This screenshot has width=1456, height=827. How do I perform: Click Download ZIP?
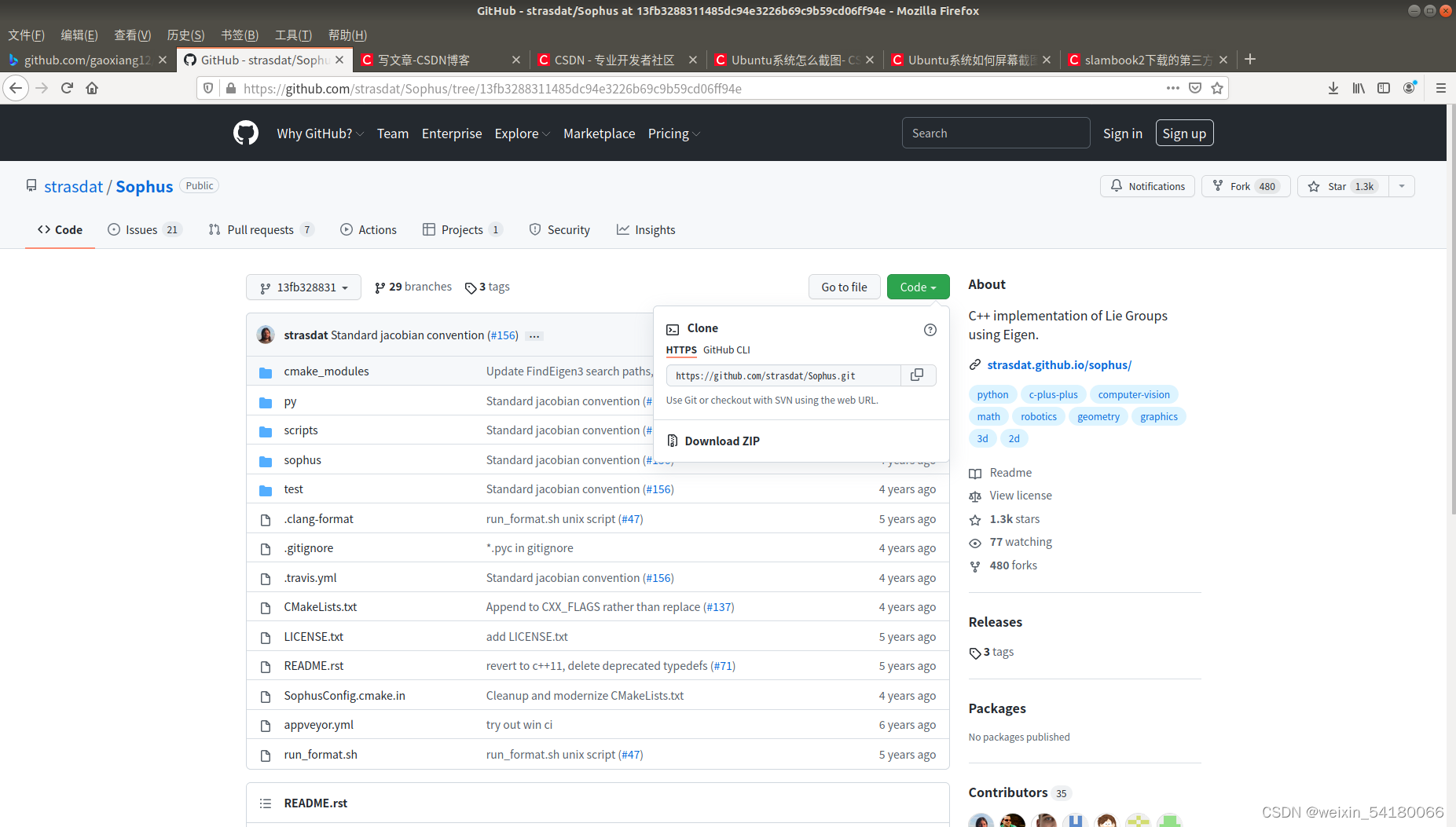722,441
